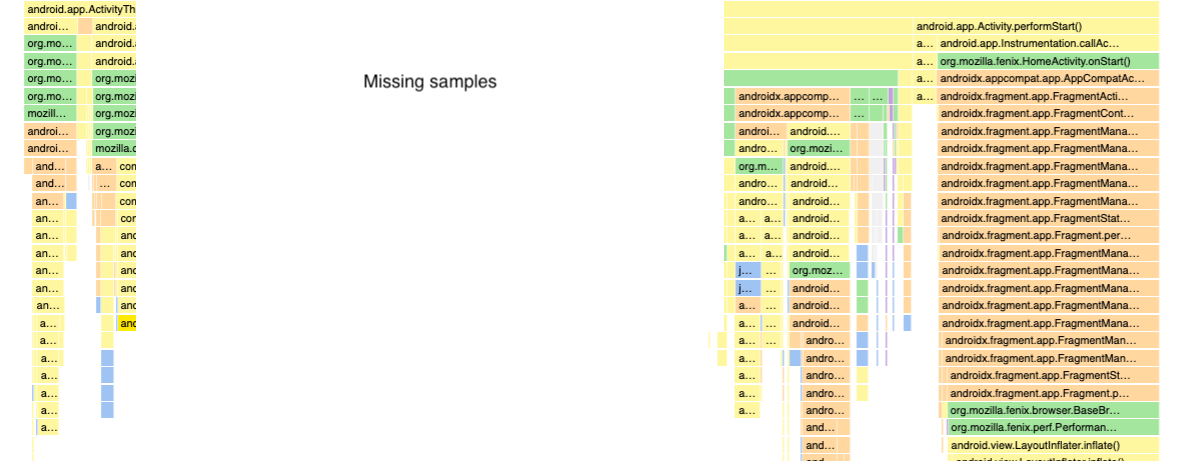Click org.mozilla.fenix.browser.BaseBr... frame
1178x461 pixels.
click(1053, 411)
